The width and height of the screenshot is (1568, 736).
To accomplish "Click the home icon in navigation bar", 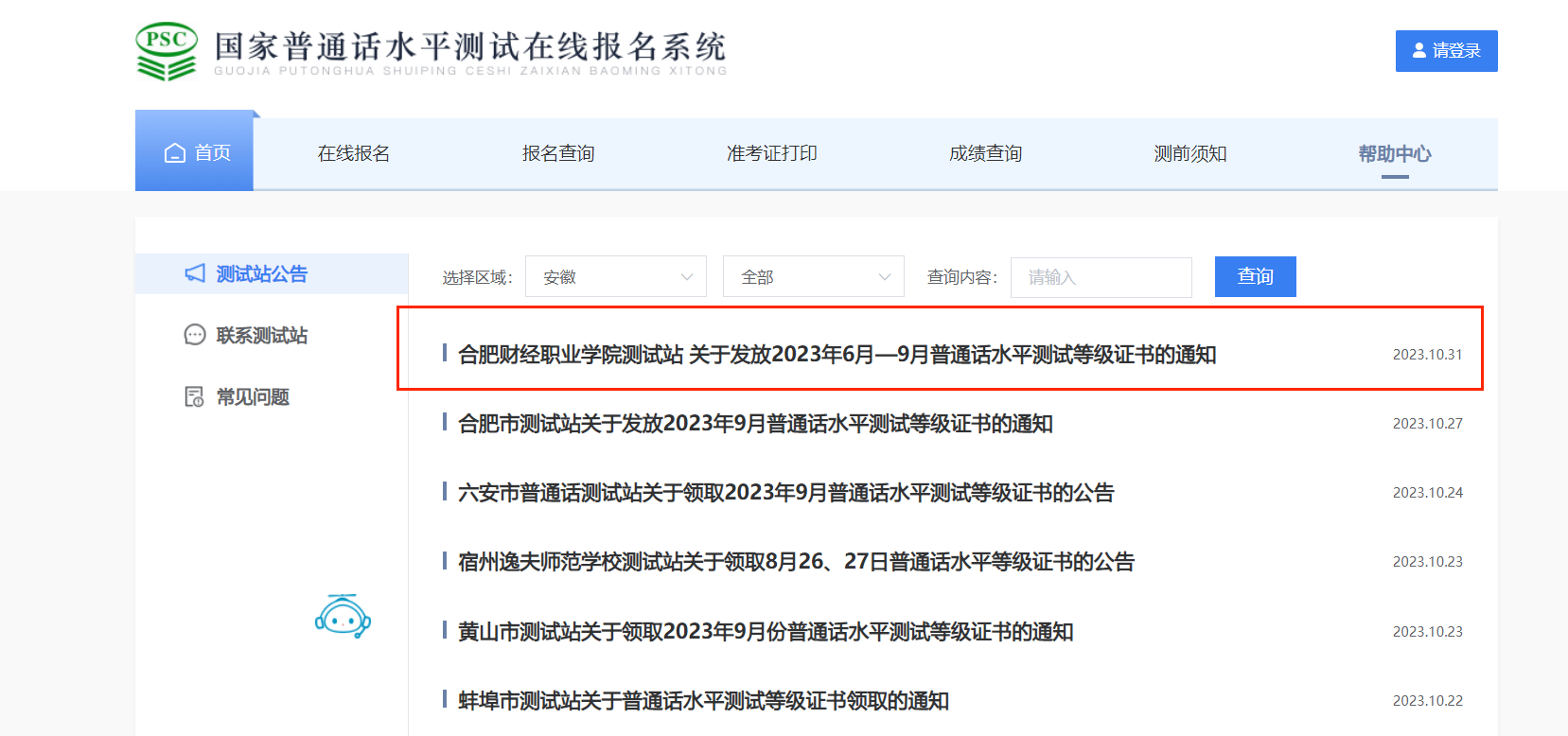I will tap(175, 153).
